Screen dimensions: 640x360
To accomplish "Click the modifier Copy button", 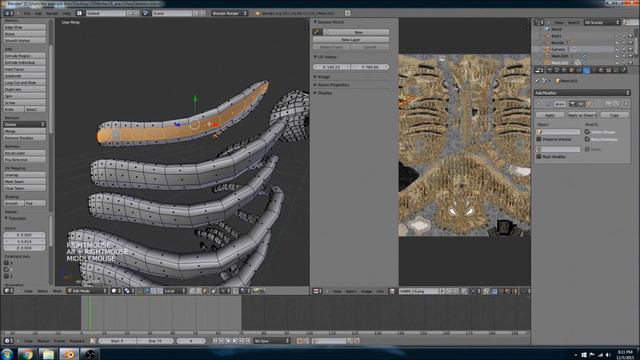I will point(614,116).
